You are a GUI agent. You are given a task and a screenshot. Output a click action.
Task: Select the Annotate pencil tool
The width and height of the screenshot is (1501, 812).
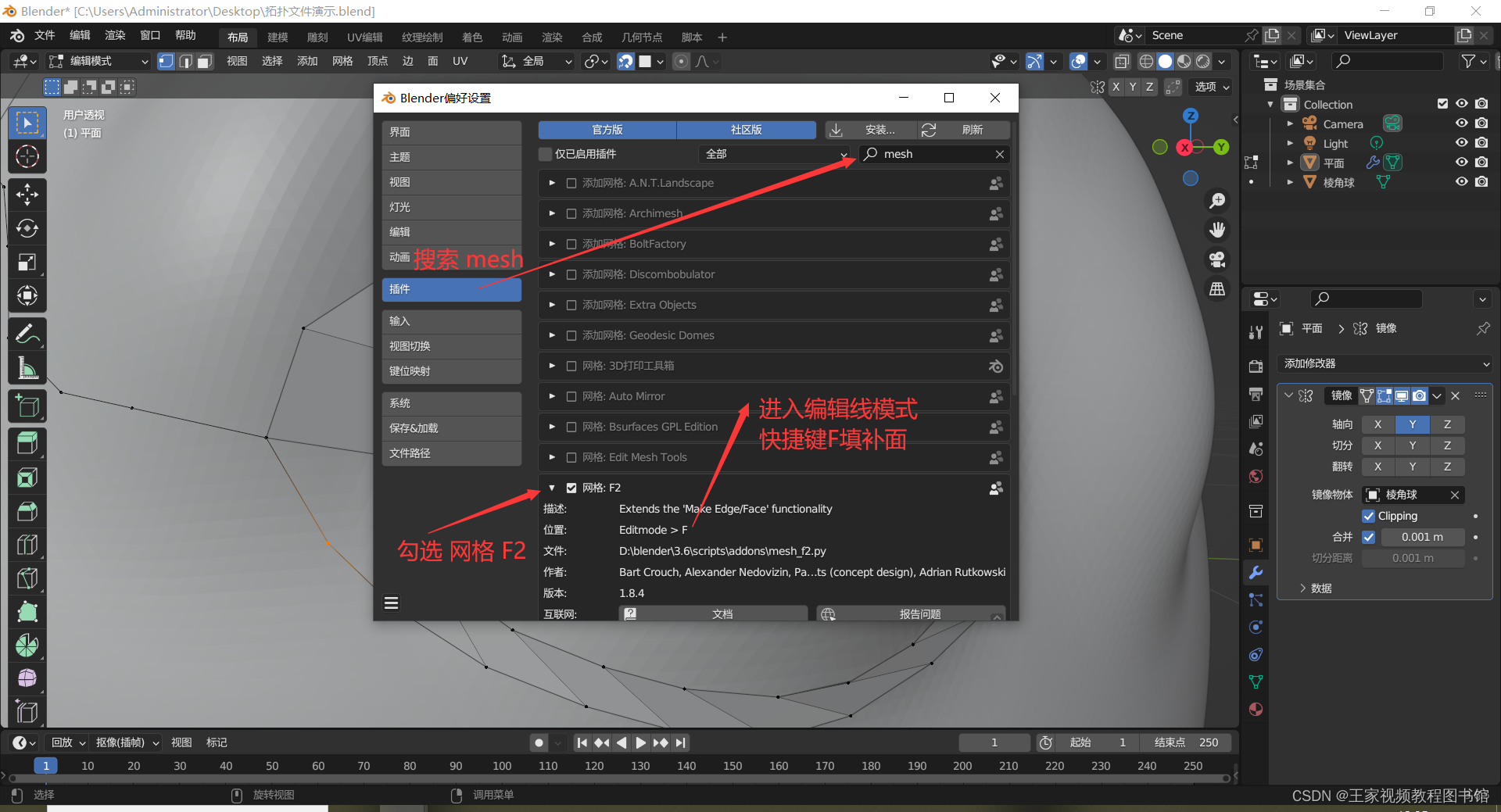27,334
